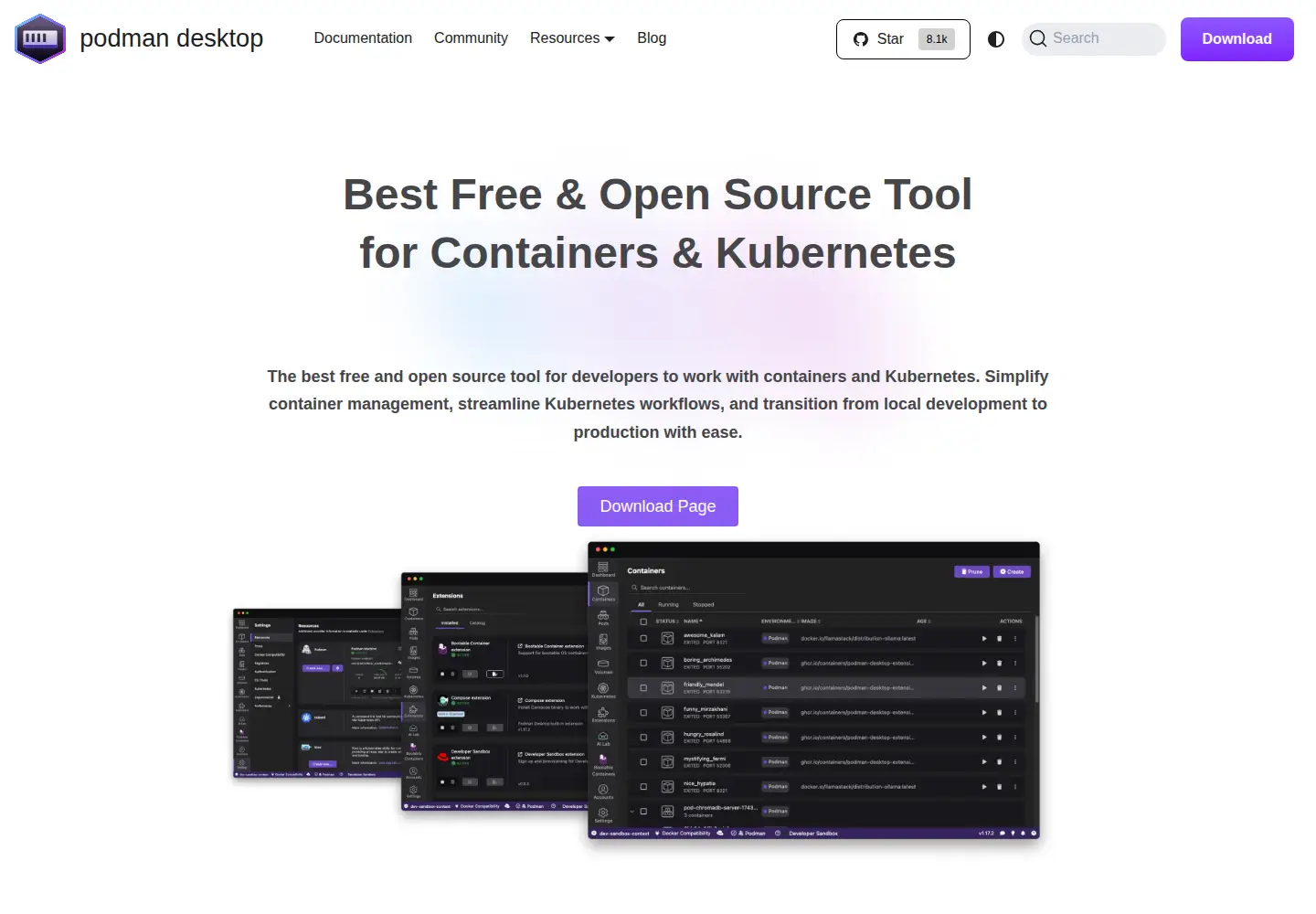The height and width of the screenshot is (914, 1316).
Task: Select the Installed tab in Extensions window
Action: click(x=450, y=622)
